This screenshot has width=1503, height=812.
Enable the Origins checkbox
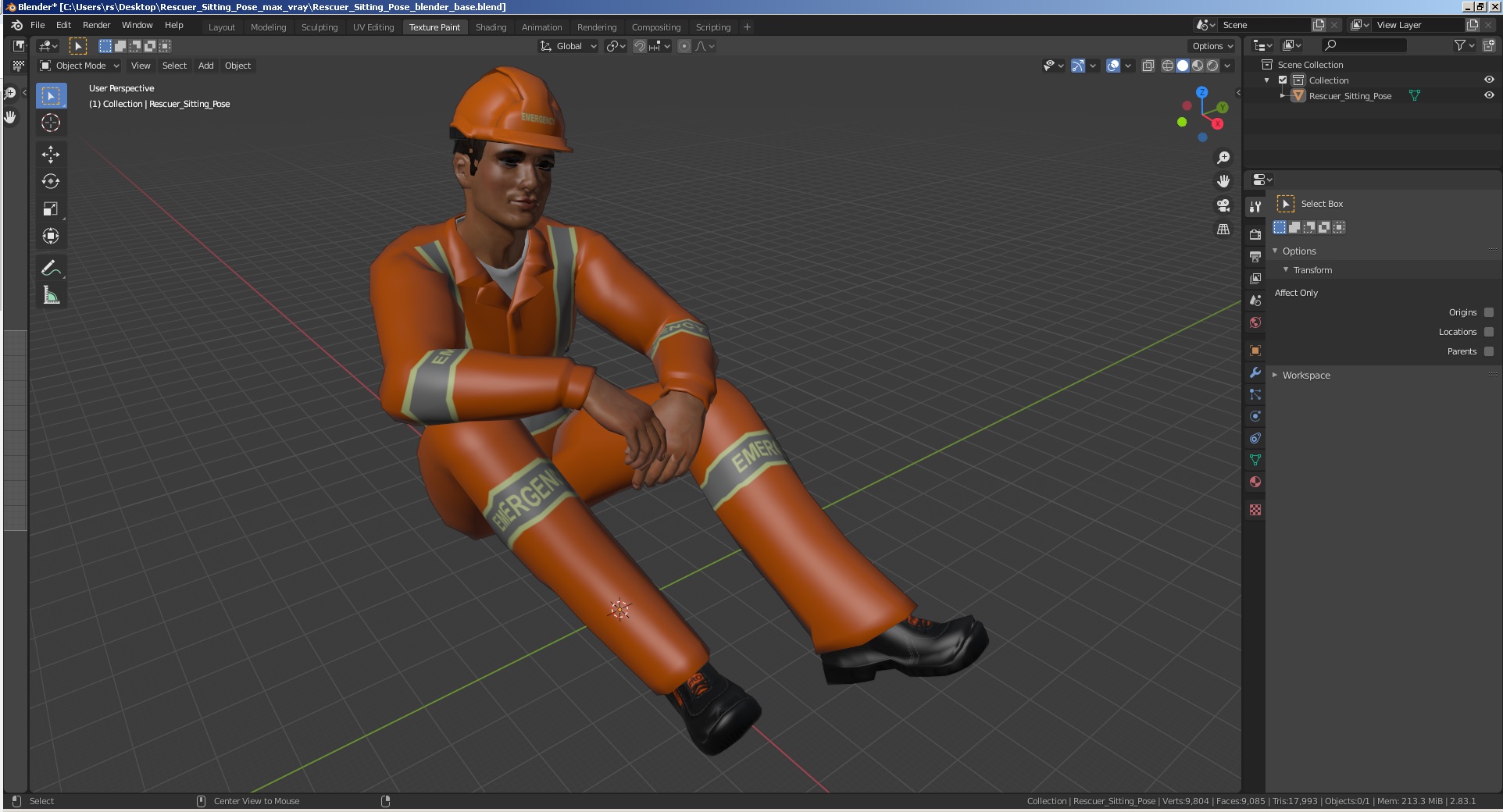pyautogui.click(x=1489, y=312)
